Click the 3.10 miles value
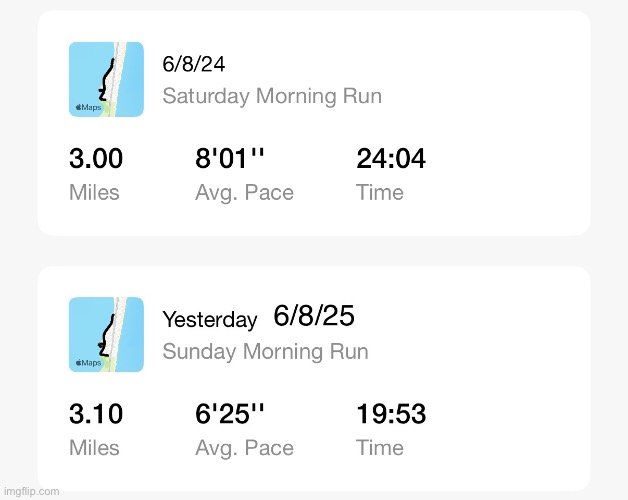 click(x=96, y=413)
